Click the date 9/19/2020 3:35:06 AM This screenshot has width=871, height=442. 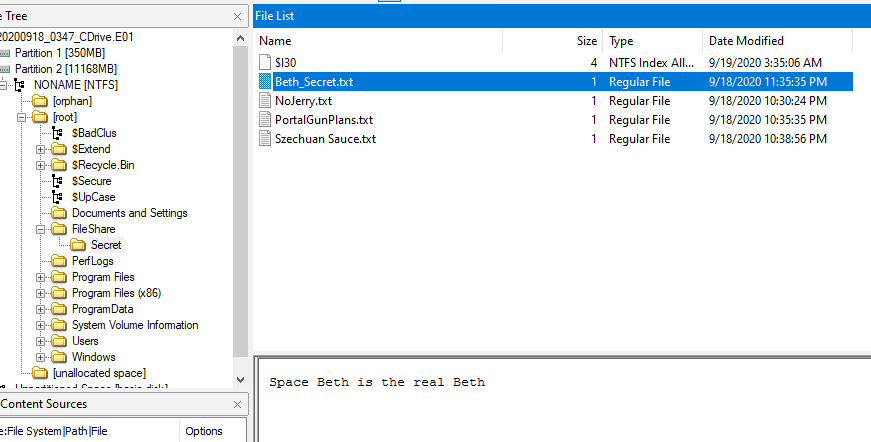[765, 63]
